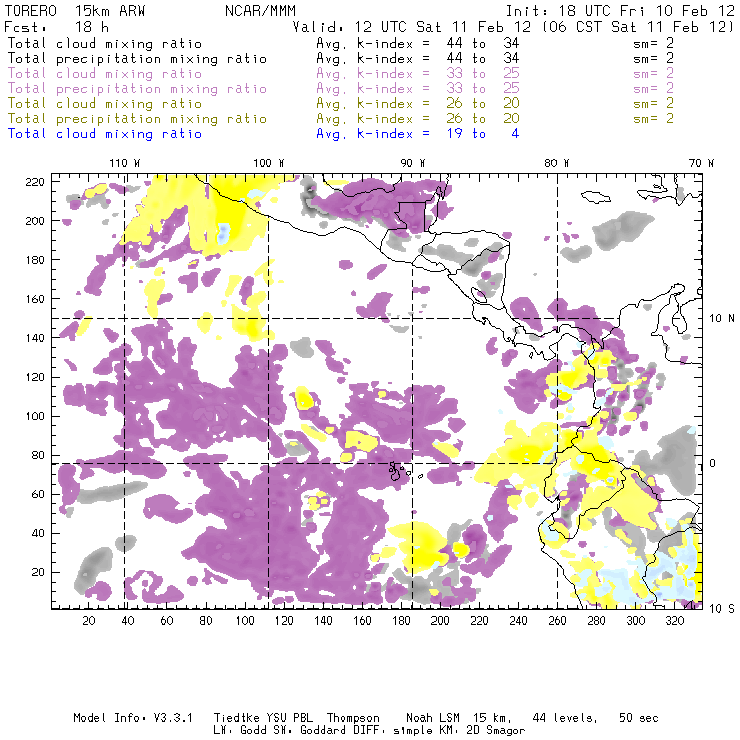740x740 pixels.
Task: Click the olive "Total cloud mixing ratio" legend line
Action: click(105, 104)
